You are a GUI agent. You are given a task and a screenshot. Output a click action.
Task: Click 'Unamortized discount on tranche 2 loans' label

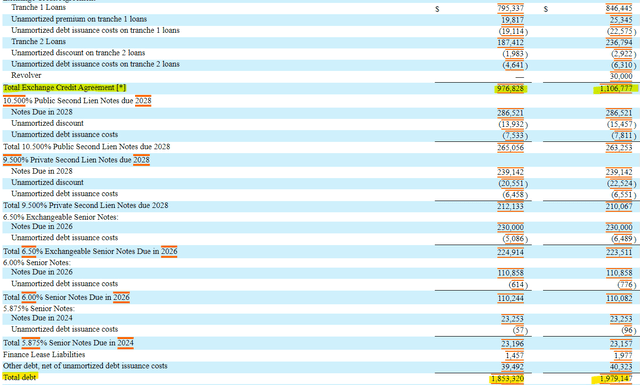point(78,53)
